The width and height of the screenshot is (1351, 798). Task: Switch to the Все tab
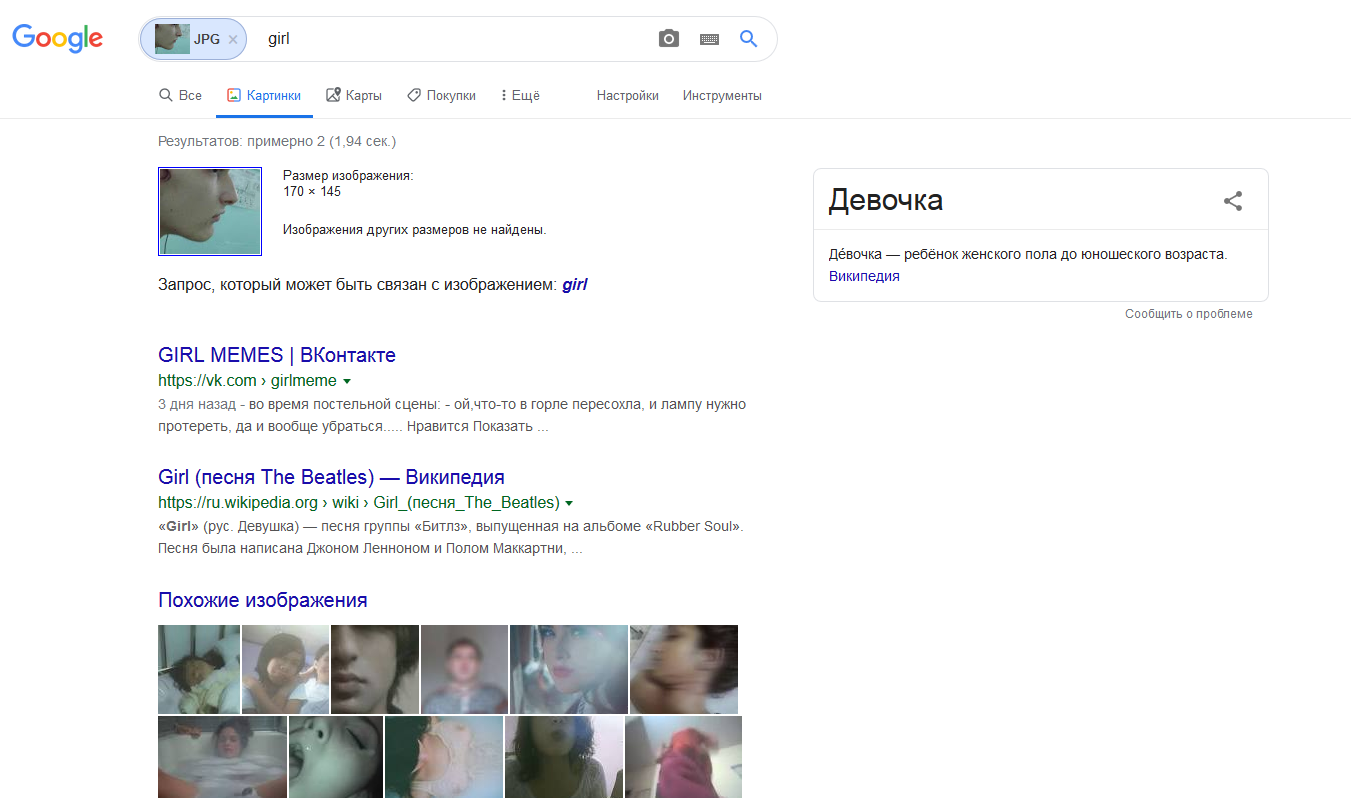[x=180, y=96]
